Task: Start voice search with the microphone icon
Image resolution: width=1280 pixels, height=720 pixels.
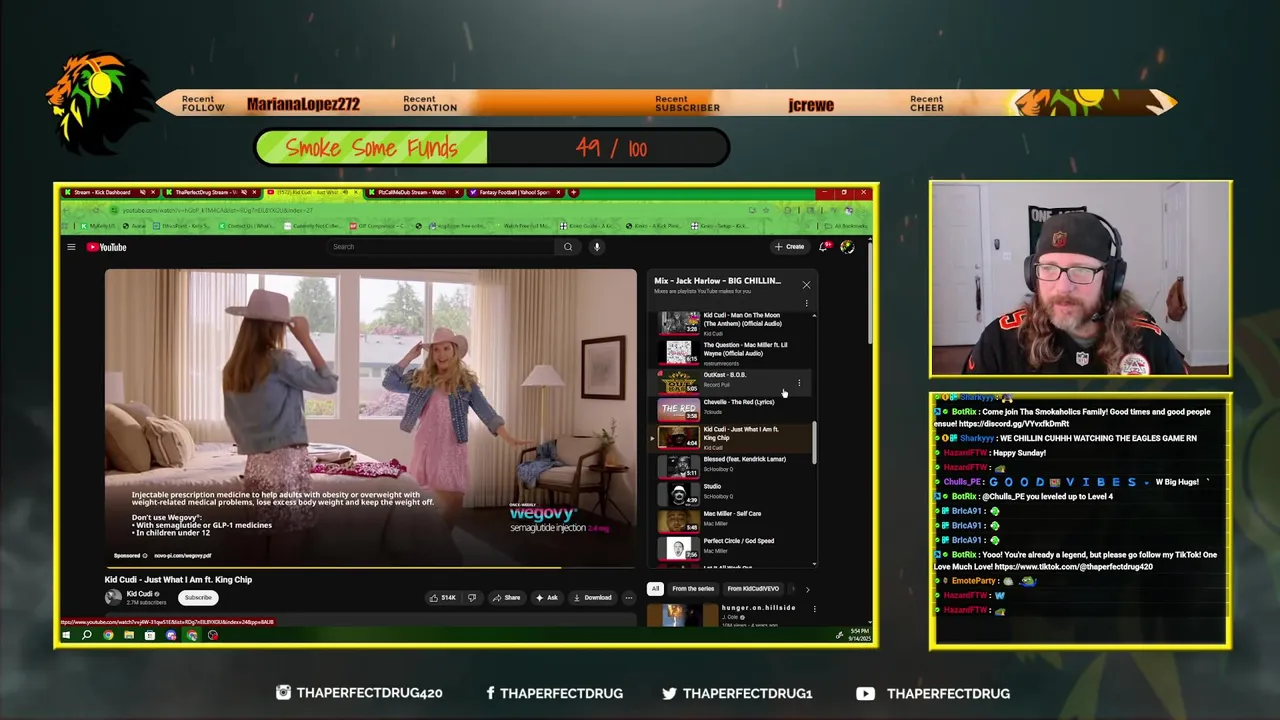Action: tap(597, 247)
